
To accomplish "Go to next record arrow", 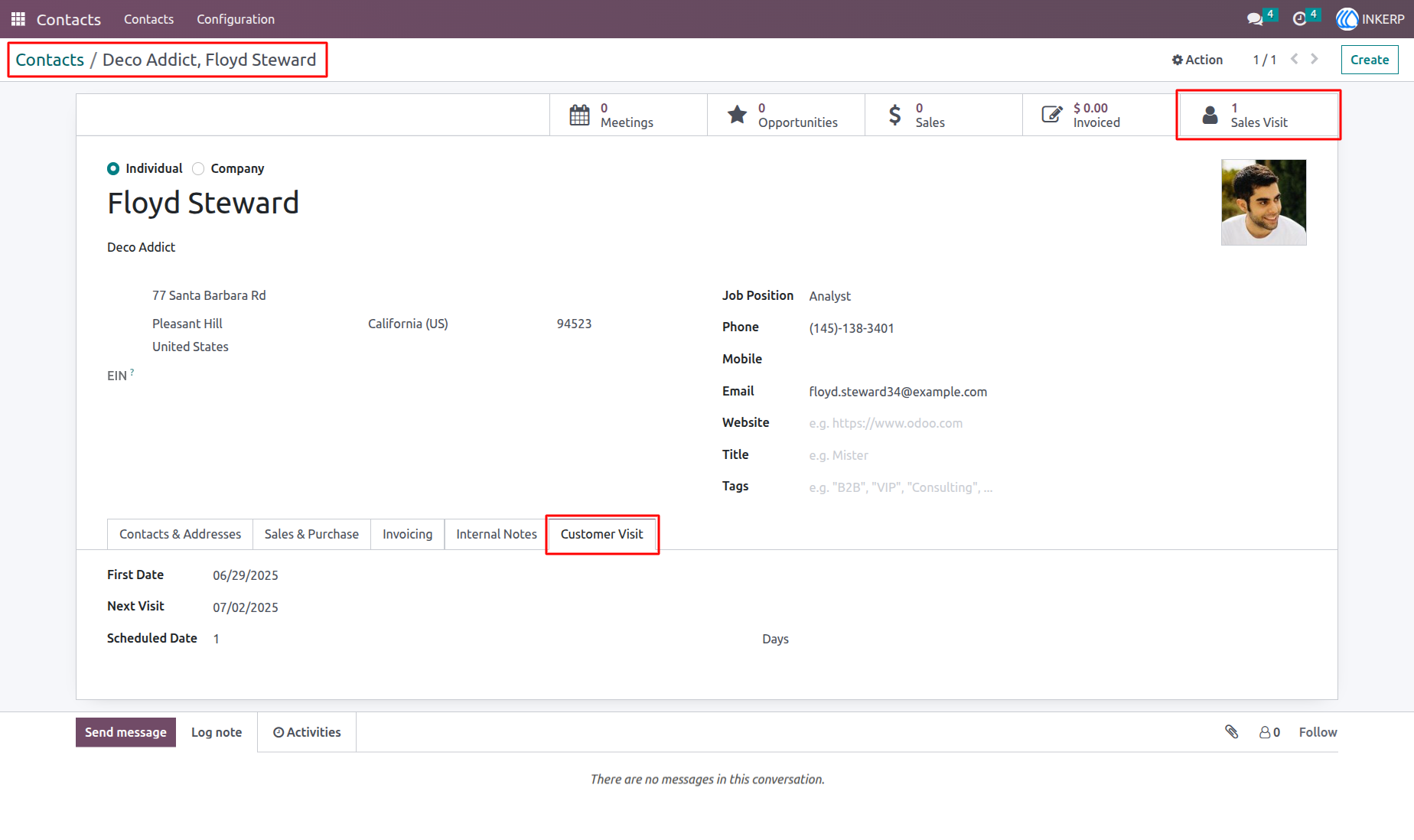I will point(1315,59).
